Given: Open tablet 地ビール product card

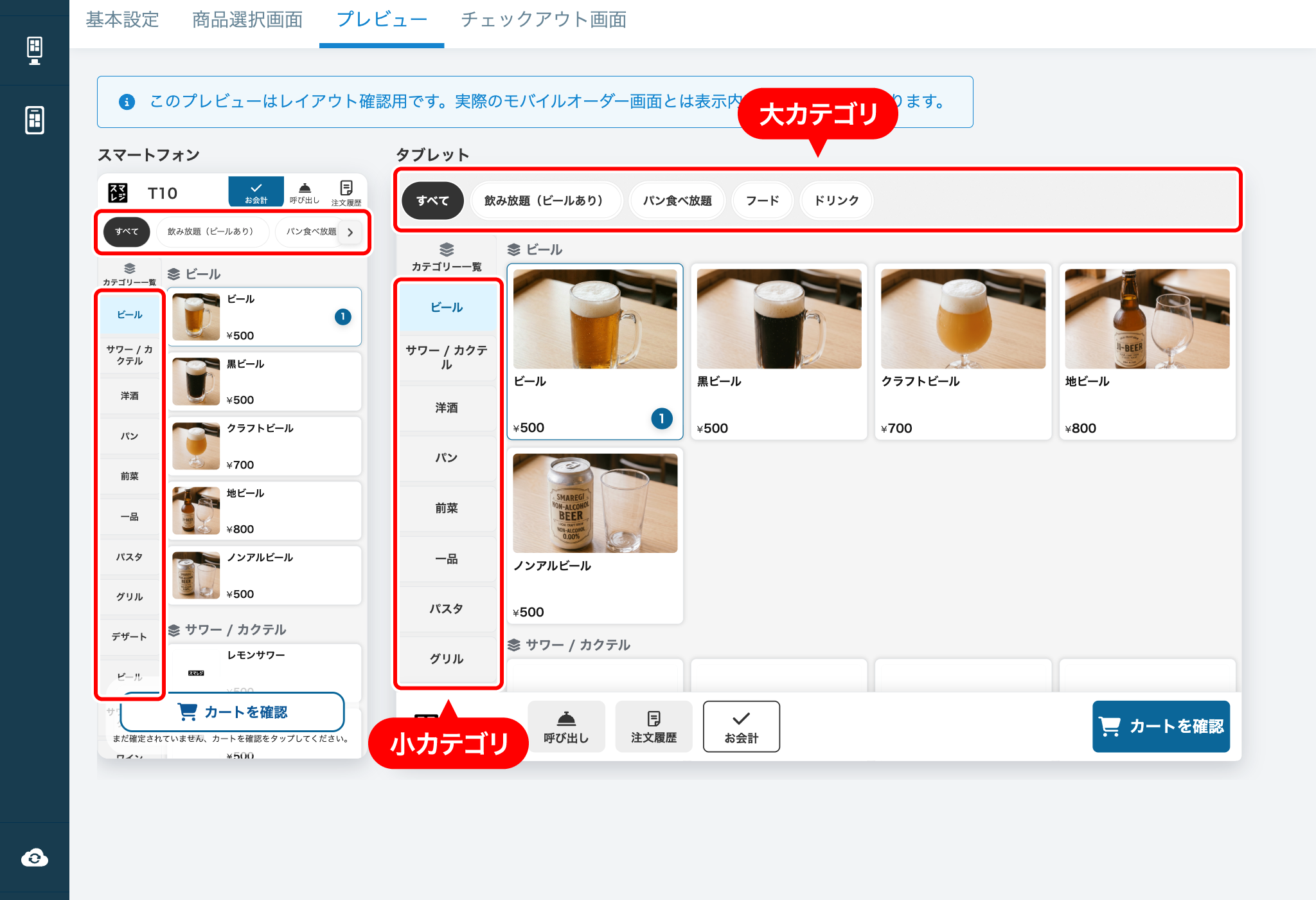Looking at the screenshot, I should (x=1147, y=352).
